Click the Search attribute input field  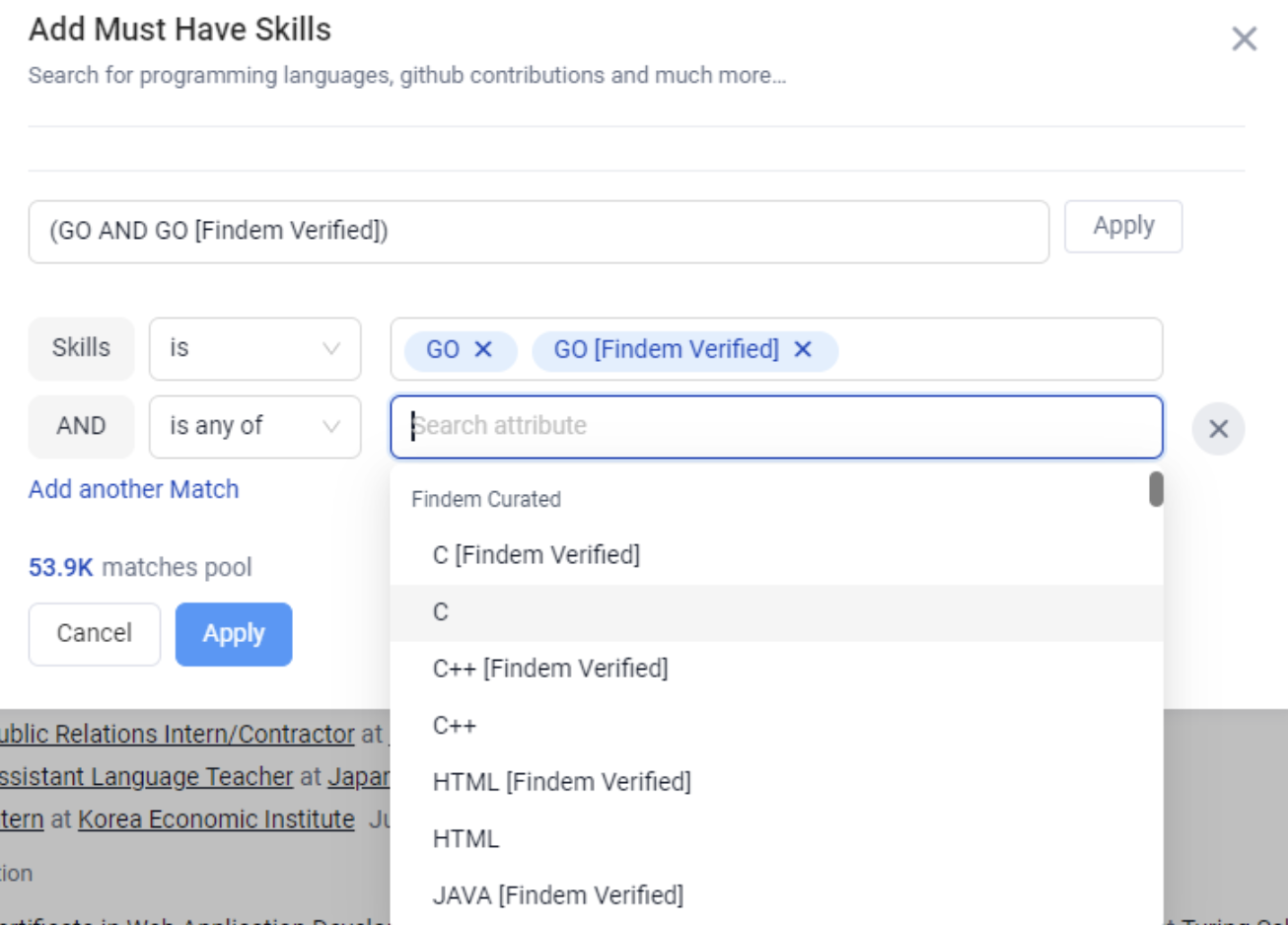point(776,426)
